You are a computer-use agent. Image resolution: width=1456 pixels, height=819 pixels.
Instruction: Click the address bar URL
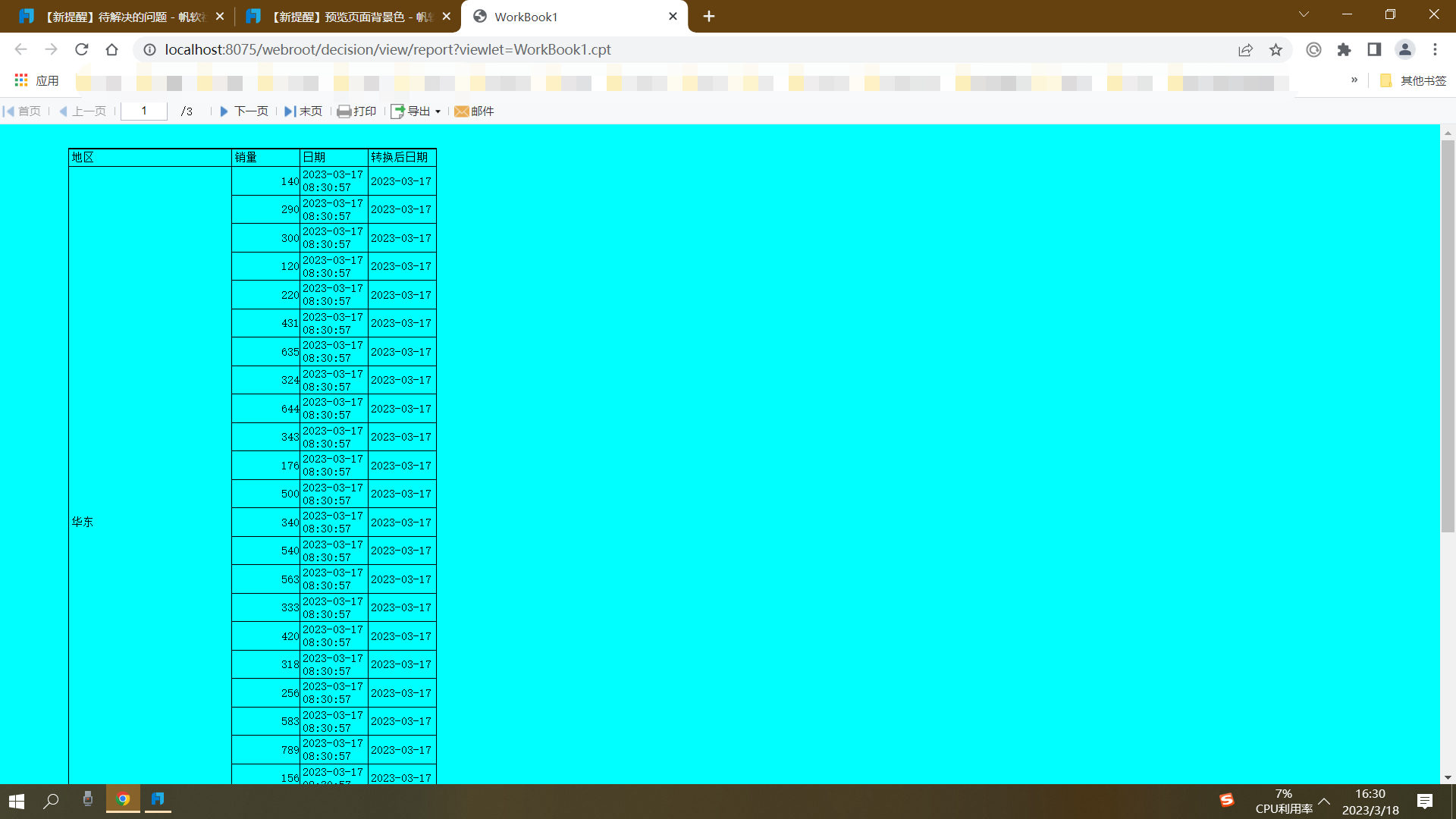coord(388,49)
